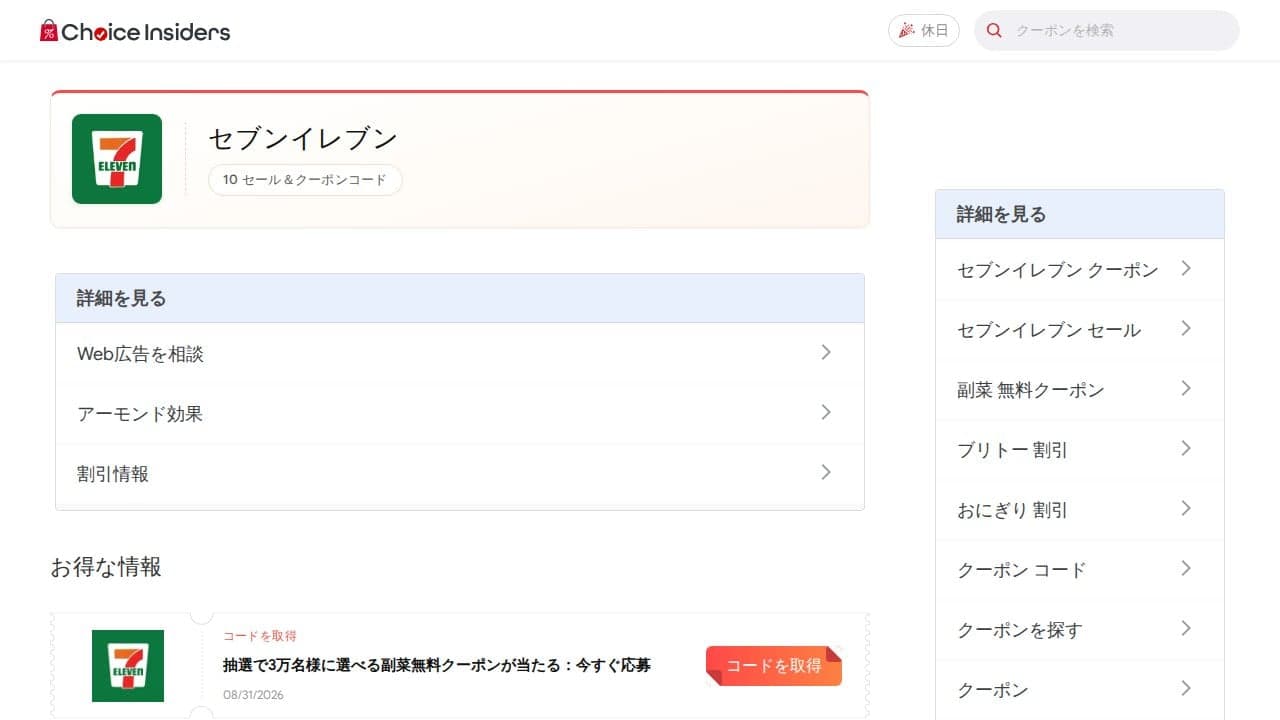Viewport: 1280px width, 720px height.
Task: Click the large 7-Eleven store logo
Action: (117, 159)
